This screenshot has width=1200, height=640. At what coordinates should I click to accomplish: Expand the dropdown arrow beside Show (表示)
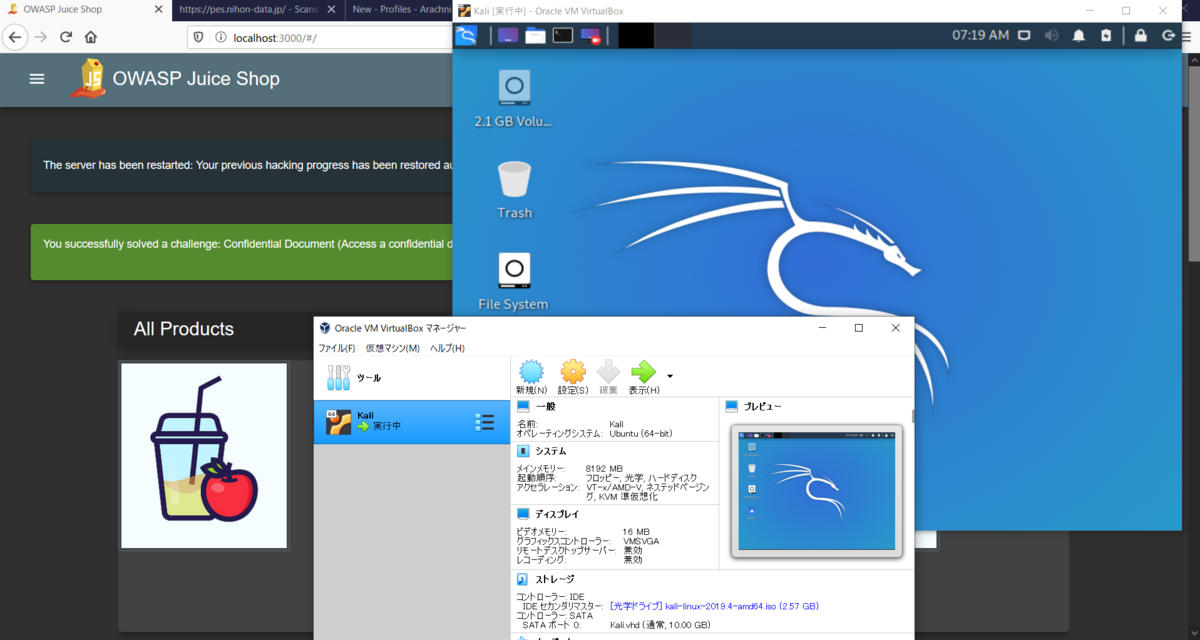click(x=670, y=376)
